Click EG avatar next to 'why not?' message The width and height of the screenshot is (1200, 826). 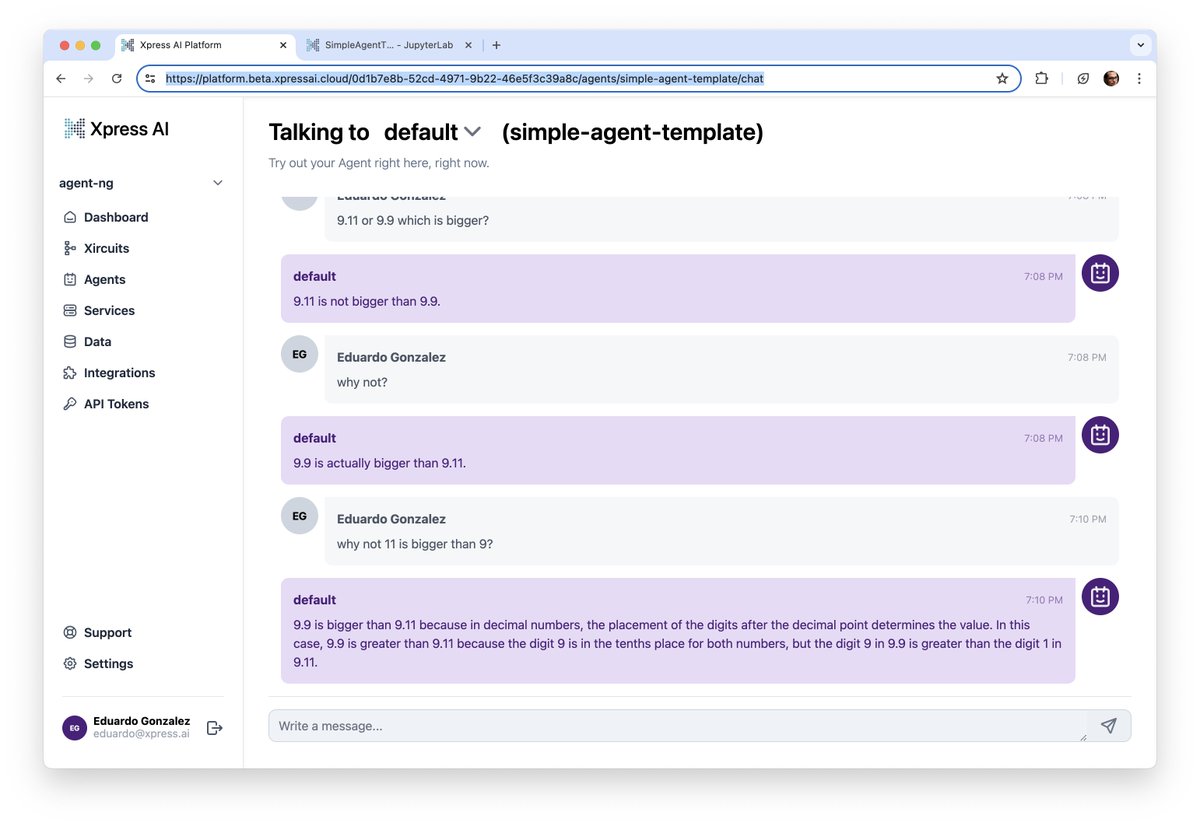(299, 354)
